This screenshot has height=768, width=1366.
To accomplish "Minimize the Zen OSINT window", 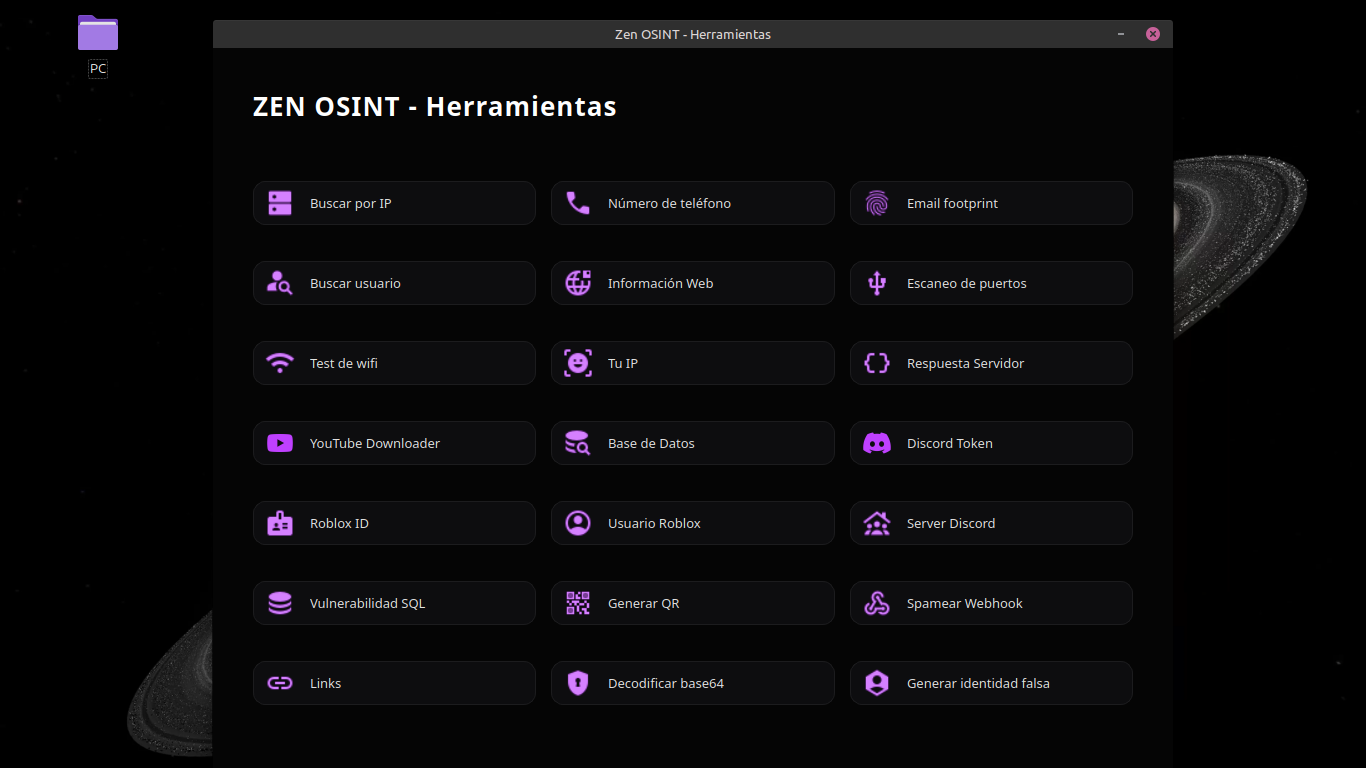I will tap(1121, 34).
